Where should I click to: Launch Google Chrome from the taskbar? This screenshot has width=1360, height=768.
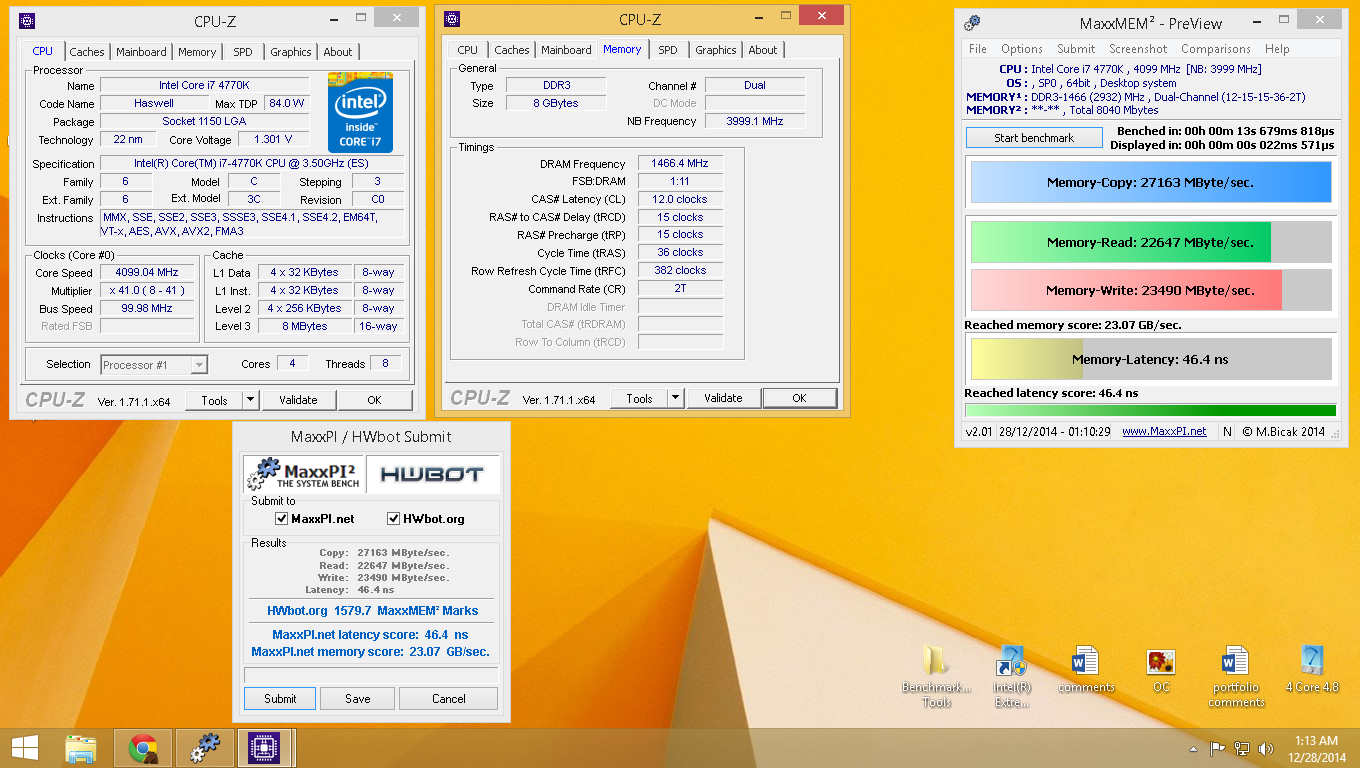tap(143, 748)
